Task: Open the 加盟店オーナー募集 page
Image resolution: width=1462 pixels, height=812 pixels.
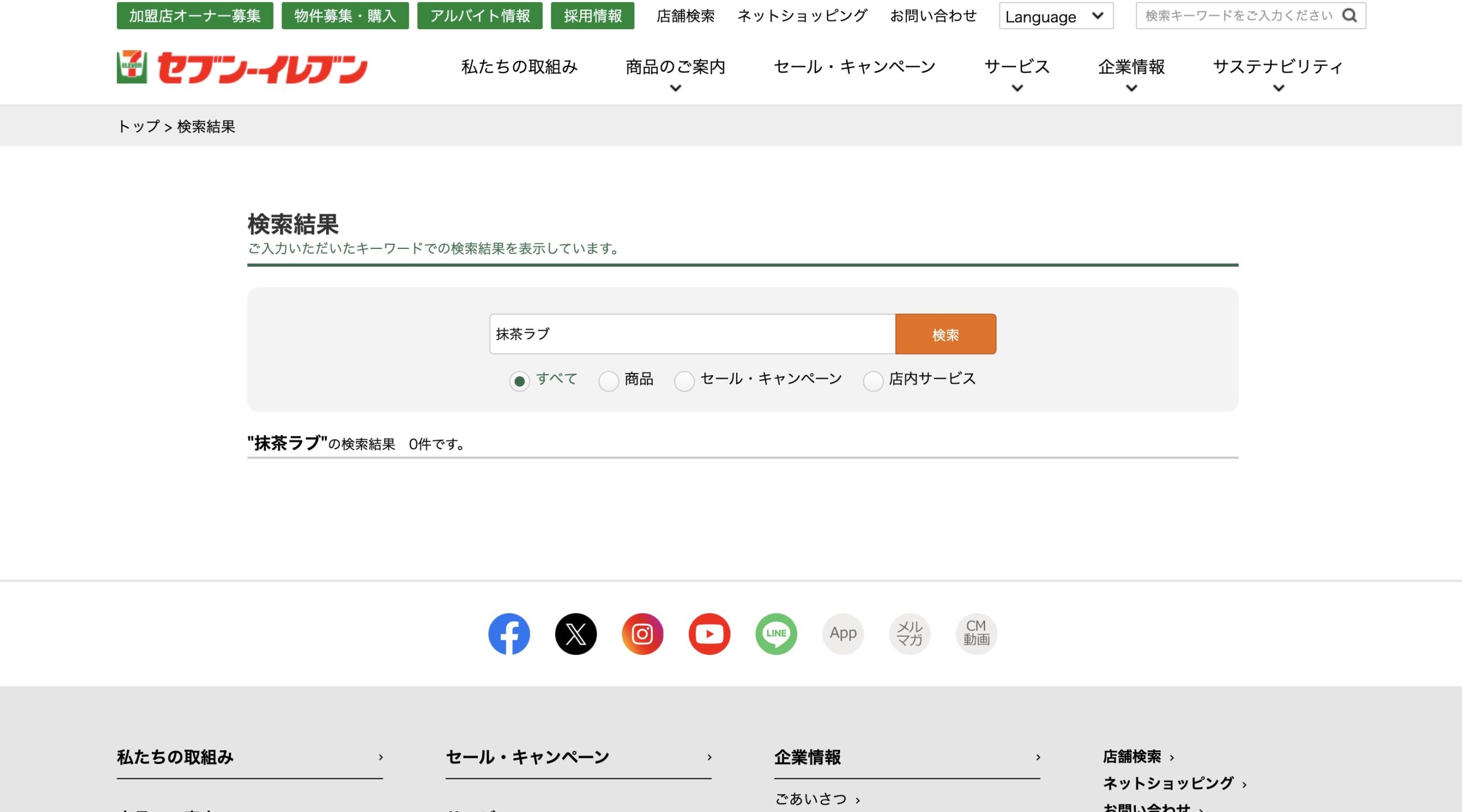Action: pyautogui.click(x=195, y=16)
